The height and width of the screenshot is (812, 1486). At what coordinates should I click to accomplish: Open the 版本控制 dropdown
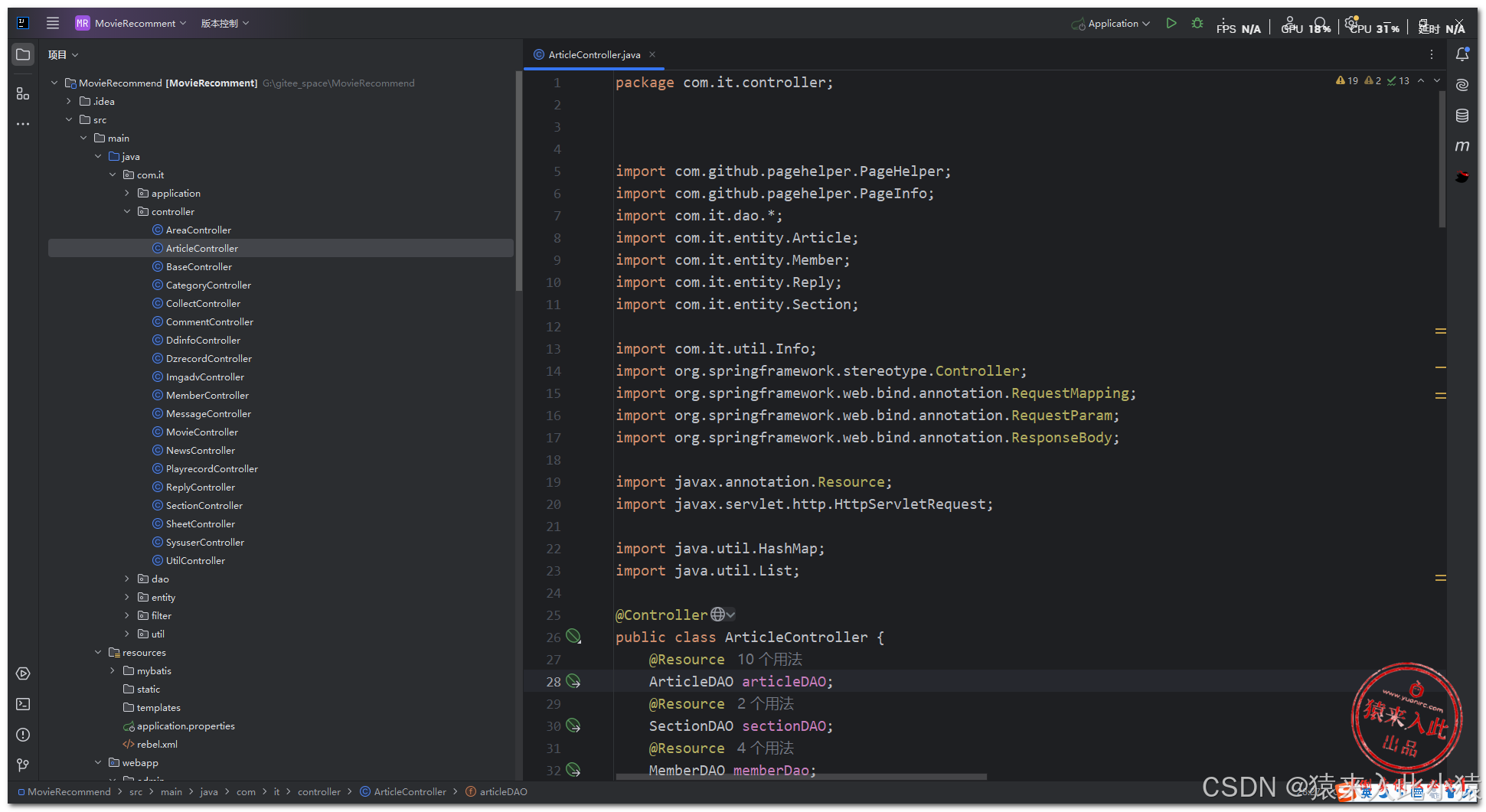pyautogui.click(x=225, y=23)
